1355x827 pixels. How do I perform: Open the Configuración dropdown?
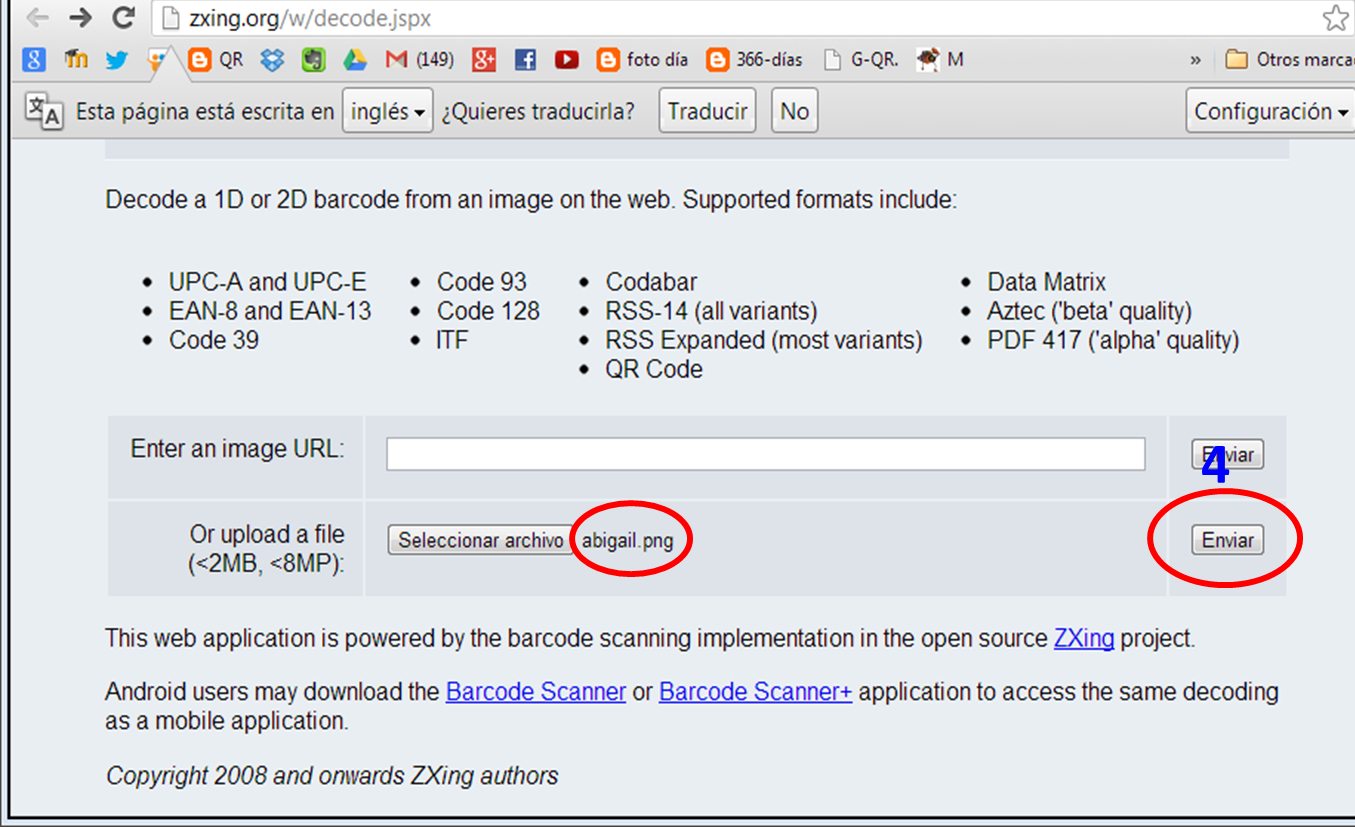(x=1270, y=111)
